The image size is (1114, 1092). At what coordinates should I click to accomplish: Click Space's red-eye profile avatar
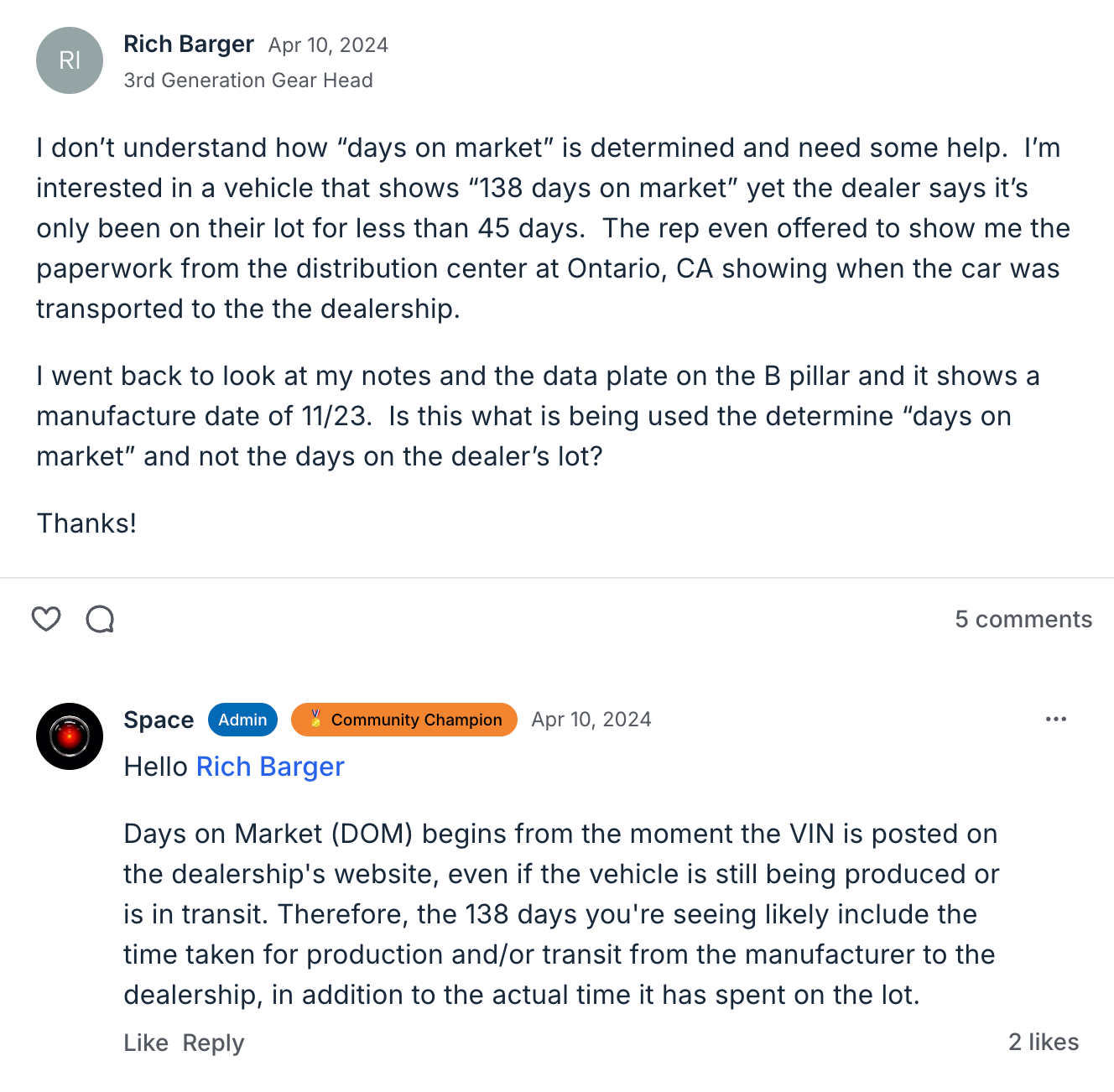tap(70, 736)
